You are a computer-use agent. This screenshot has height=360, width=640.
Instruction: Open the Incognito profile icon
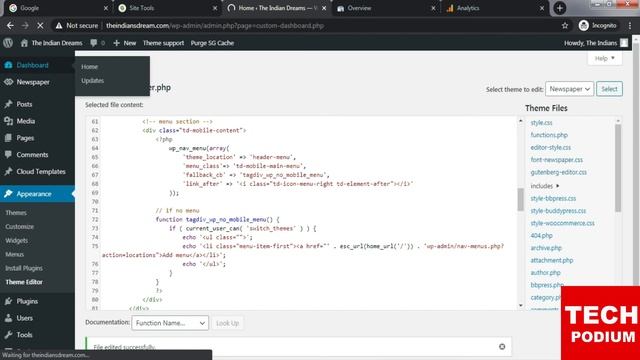tap(584, 26)
